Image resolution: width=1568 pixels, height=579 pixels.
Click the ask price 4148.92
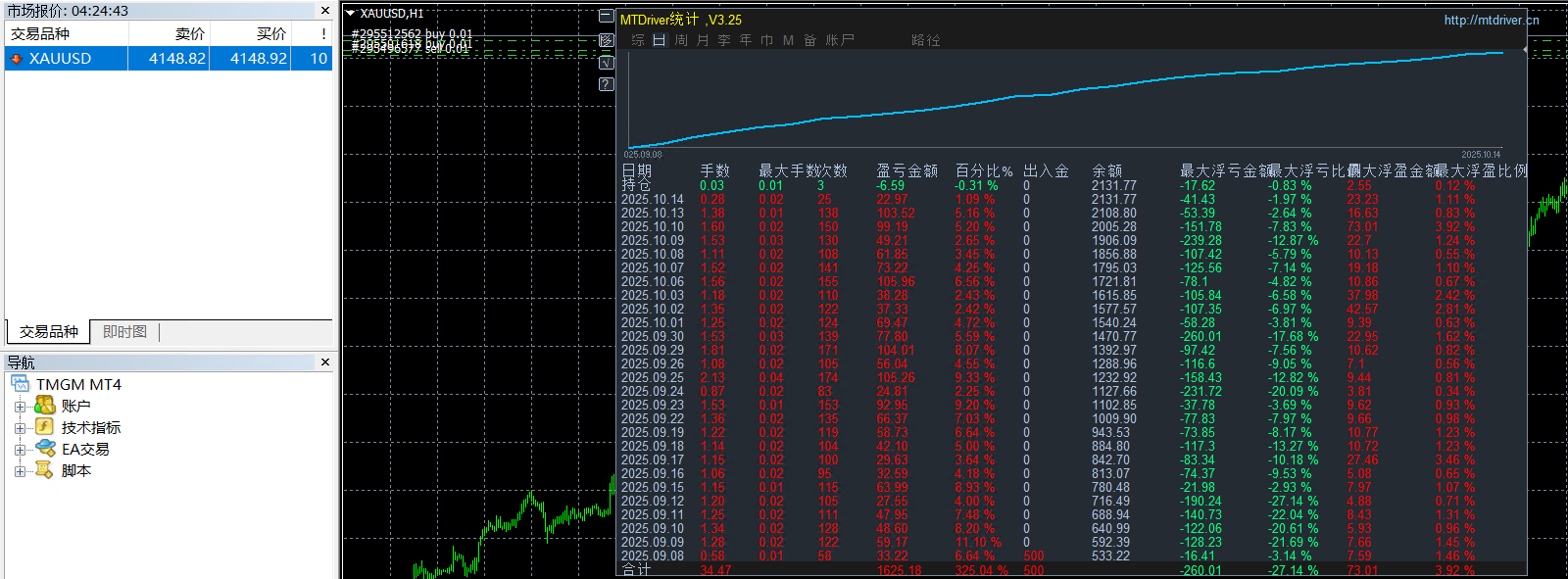pyautogui.click(x=259, y=59)
